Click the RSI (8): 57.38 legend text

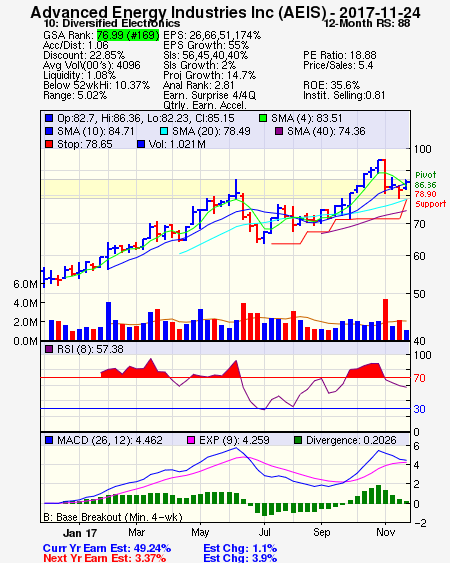coord(90,349)
